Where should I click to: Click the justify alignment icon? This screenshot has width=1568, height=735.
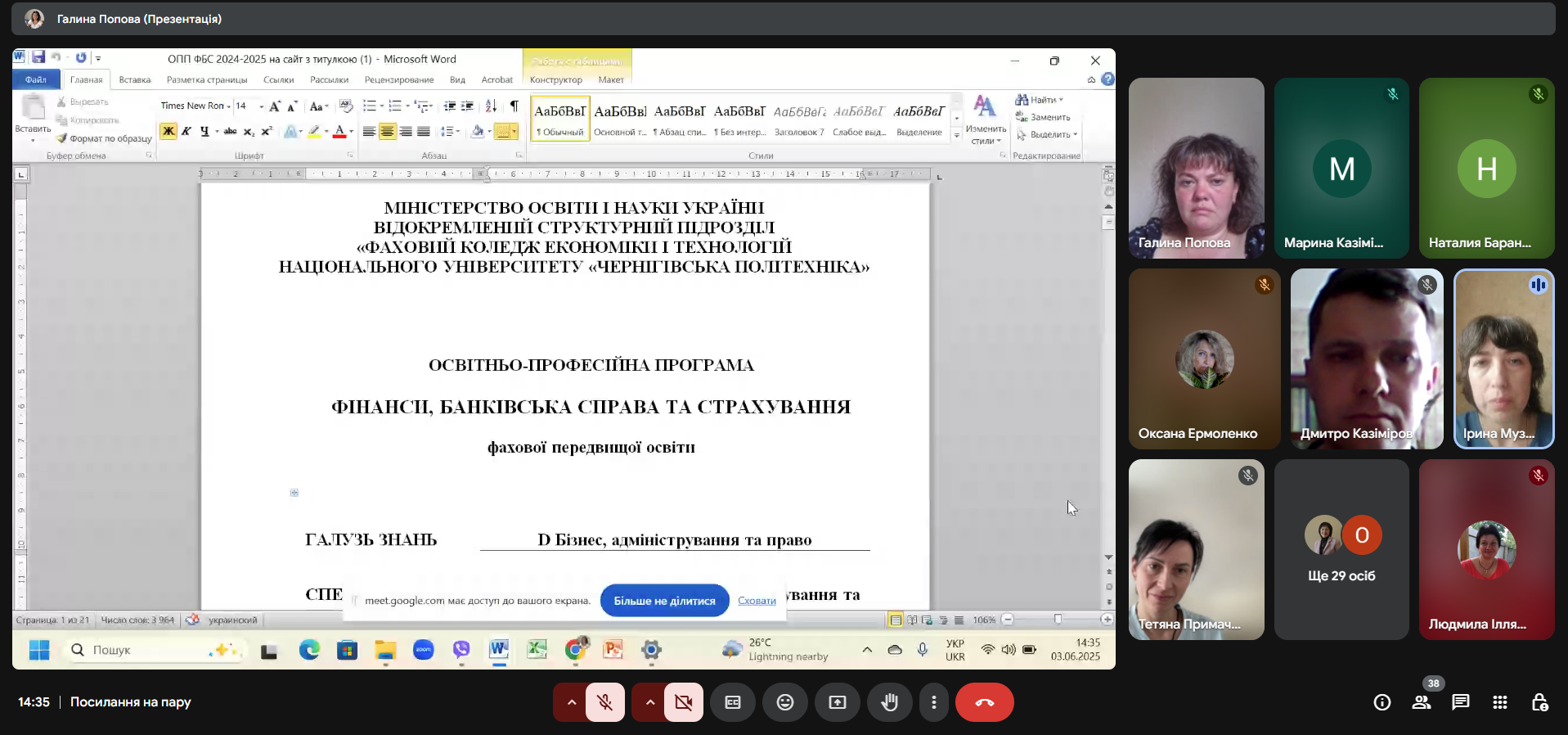coord(423,131)
